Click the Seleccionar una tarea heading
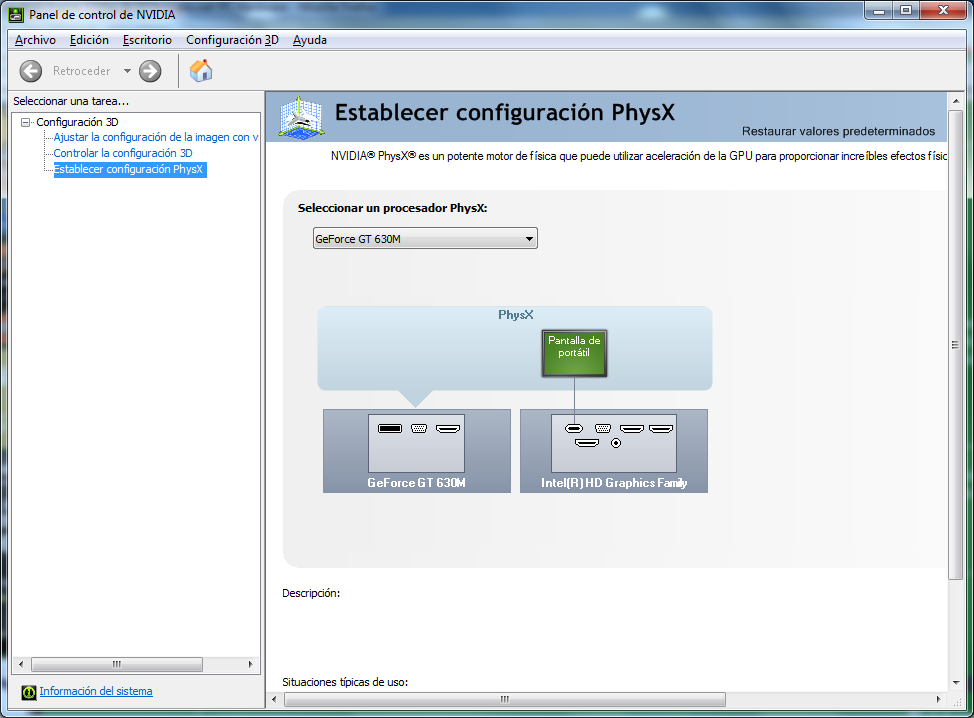Image resolution: width=974 pixels, height=718 pixels. click(71, 101)
